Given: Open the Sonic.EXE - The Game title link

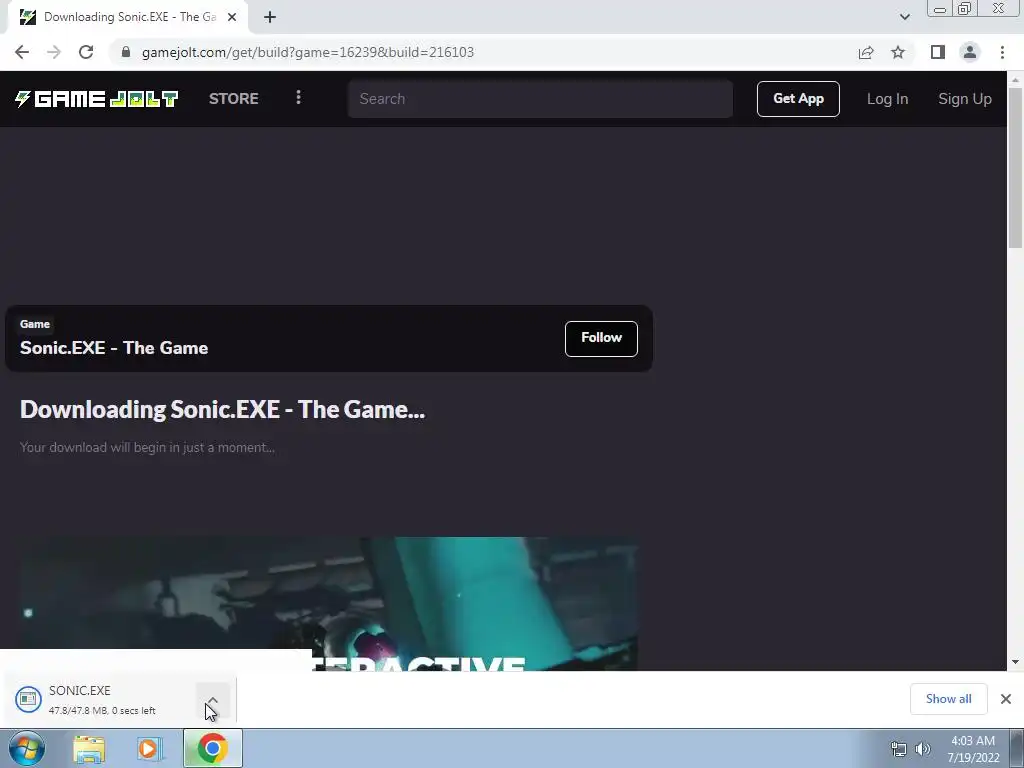Looking at the screenshot, I should (x=114, y=347).
